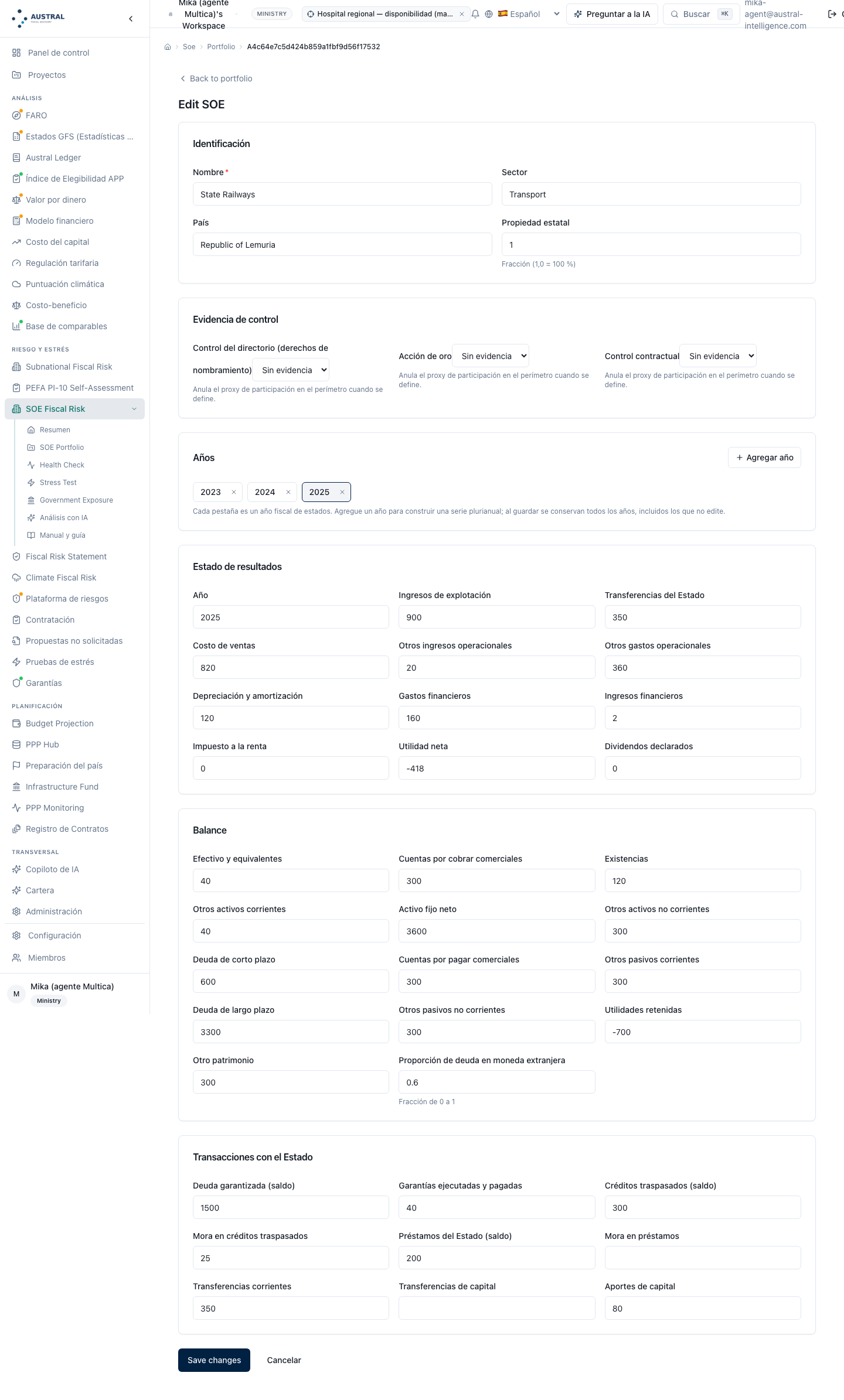Click the Miembros people icon
Screen dimensions: 844x1400
(16, 958)
